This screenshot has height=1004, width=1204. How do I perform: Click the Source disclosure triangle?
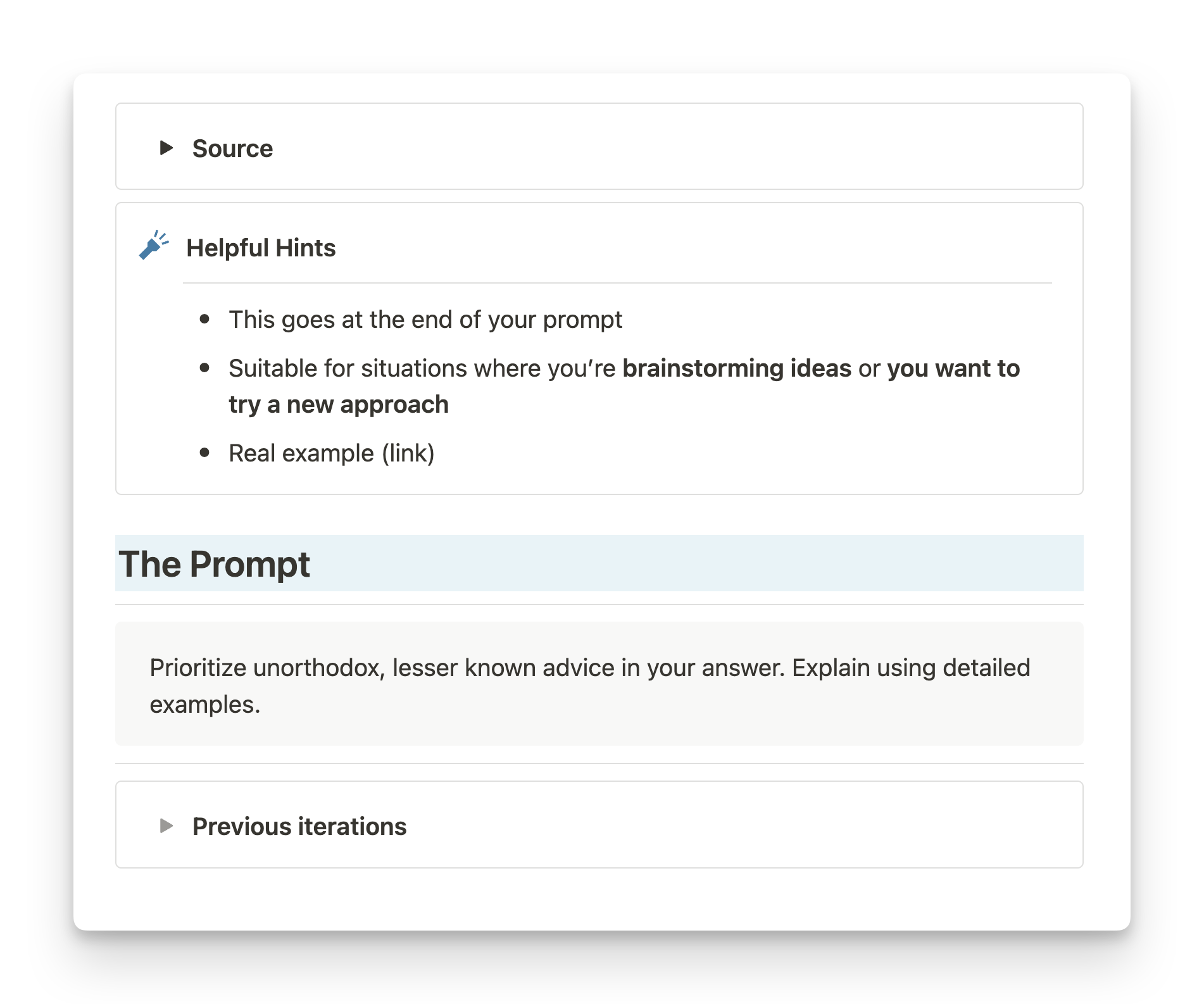tap(166, 148)
